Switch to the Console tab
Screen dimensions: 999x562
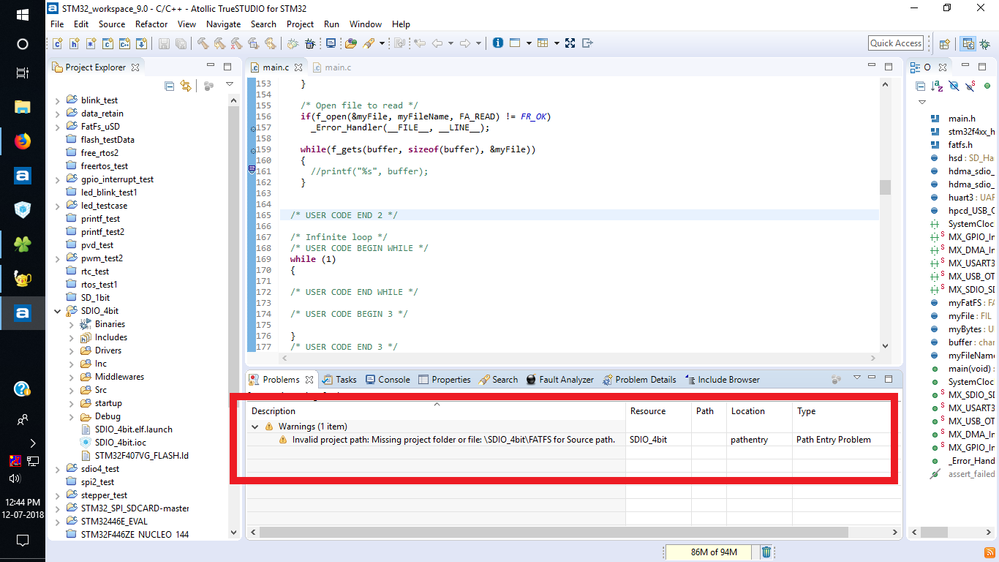point(387,380)
